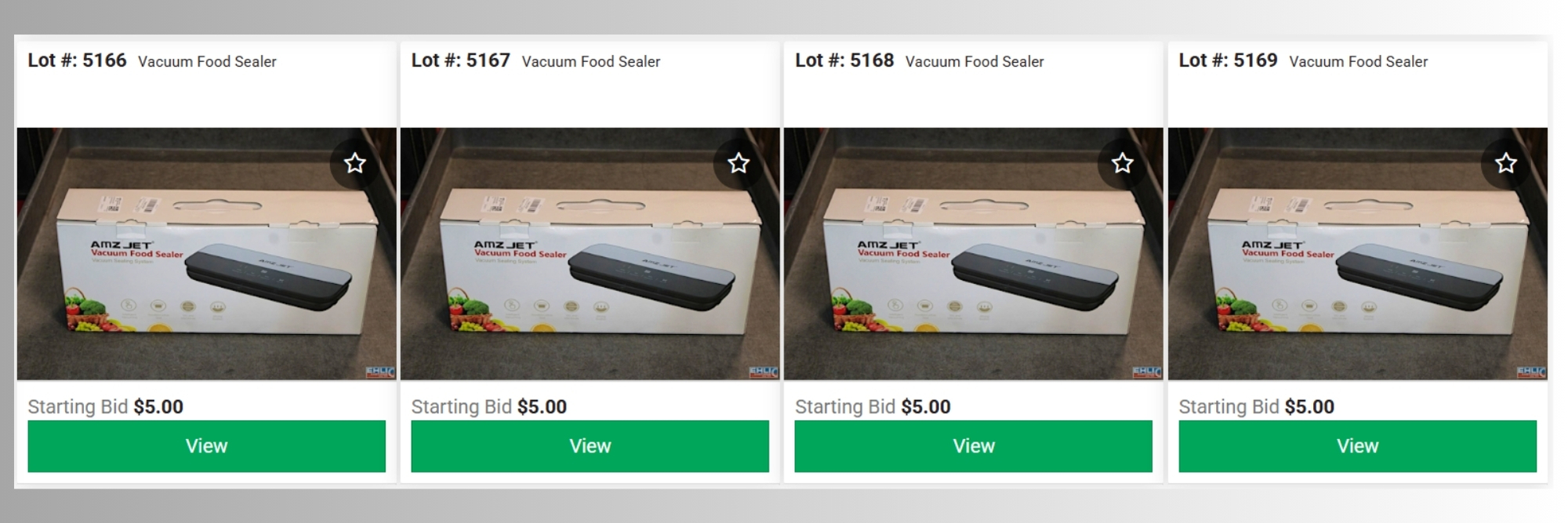Open View for lot 5167
Image resolution: width=1568 pixels, height=523 pixels.
tap(590, 446)
